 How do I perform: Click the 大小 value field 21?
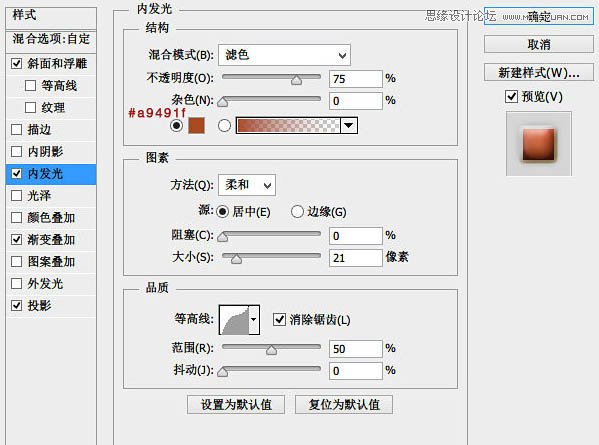pyautogui.click(x=356, y=258)
